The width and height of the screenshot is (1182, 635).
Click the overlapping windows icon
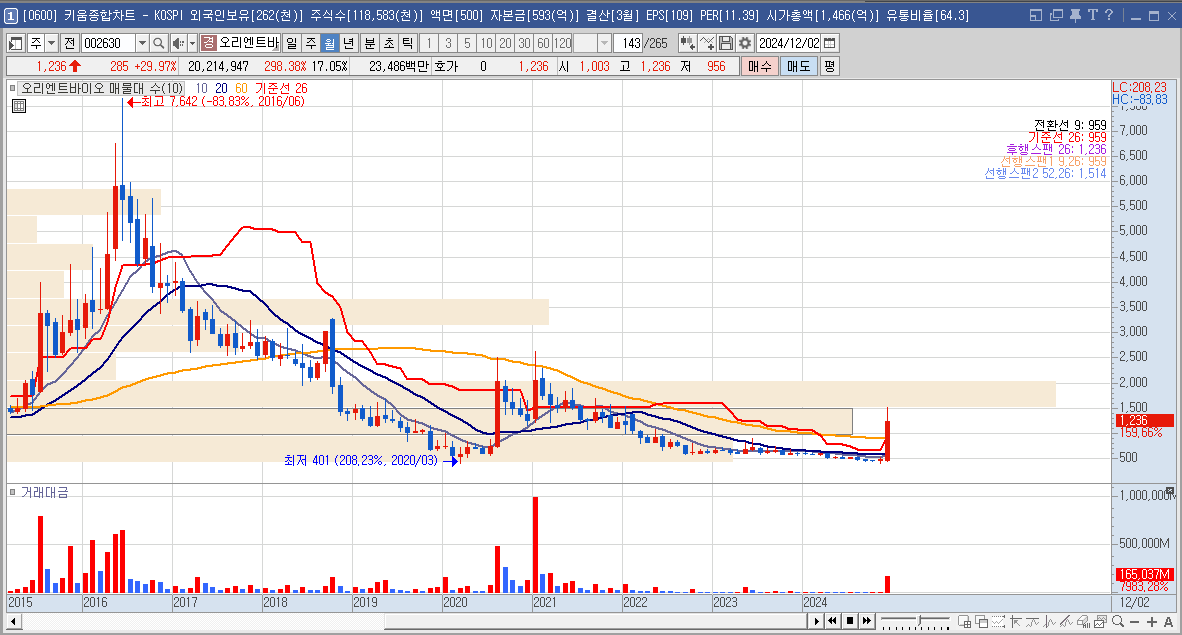pos(981,621)
